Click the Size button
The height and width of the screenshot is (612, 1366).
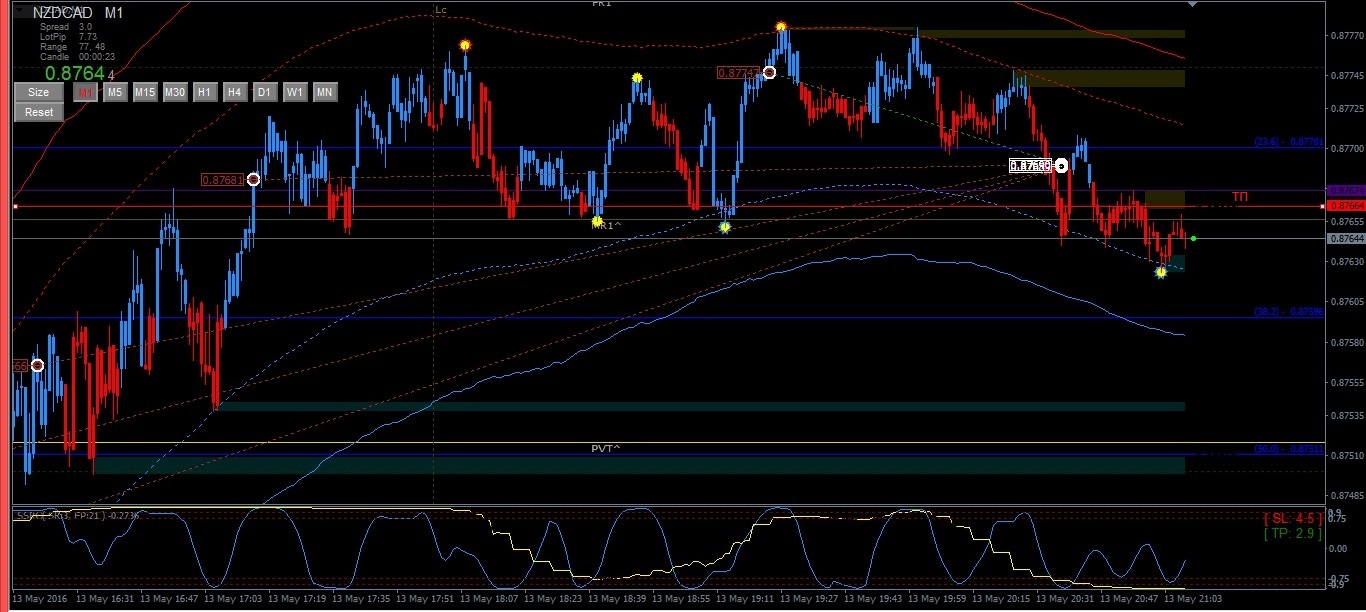[39, 92]
